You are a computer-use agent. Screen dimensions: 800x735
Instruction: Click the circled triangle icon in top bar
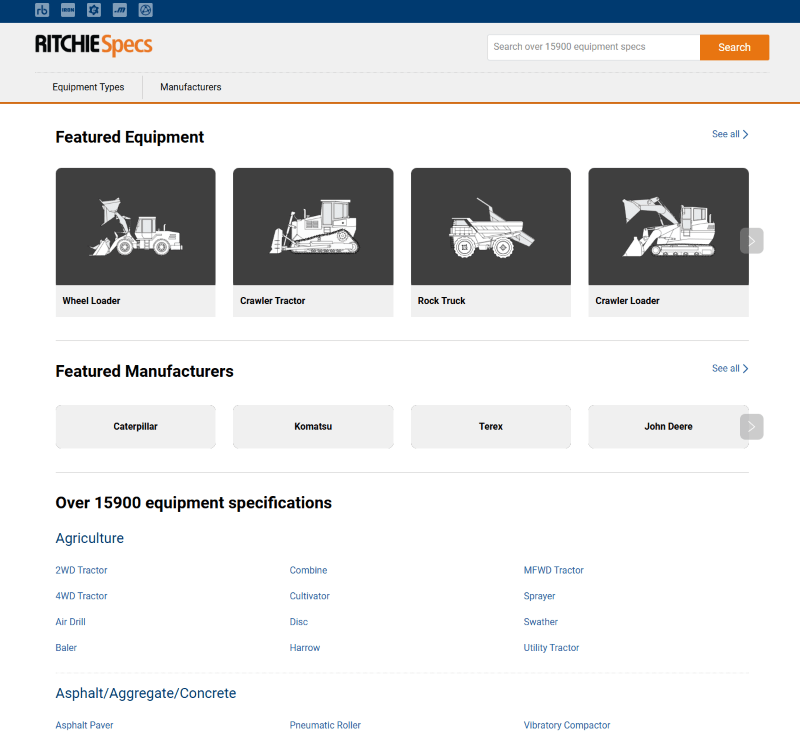pyautogui.click(x=146, y=10)
